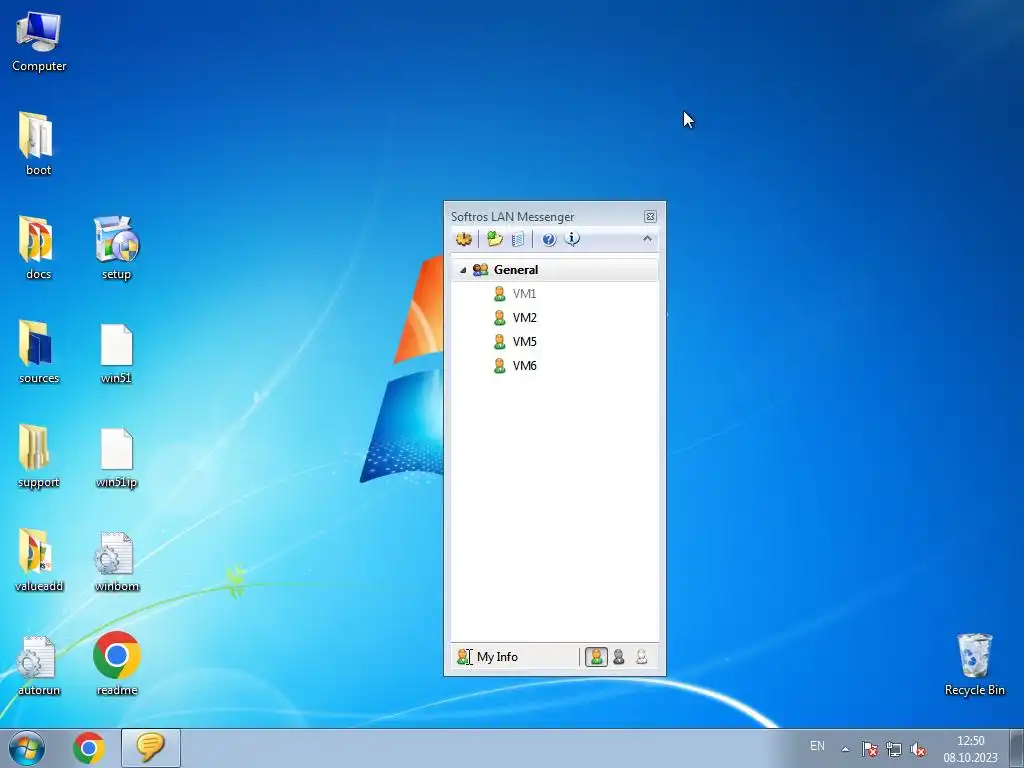Viewport: 1024px width, 768px height.
Task: Select the support folder on desktop
Action: (x=38, y=456)
